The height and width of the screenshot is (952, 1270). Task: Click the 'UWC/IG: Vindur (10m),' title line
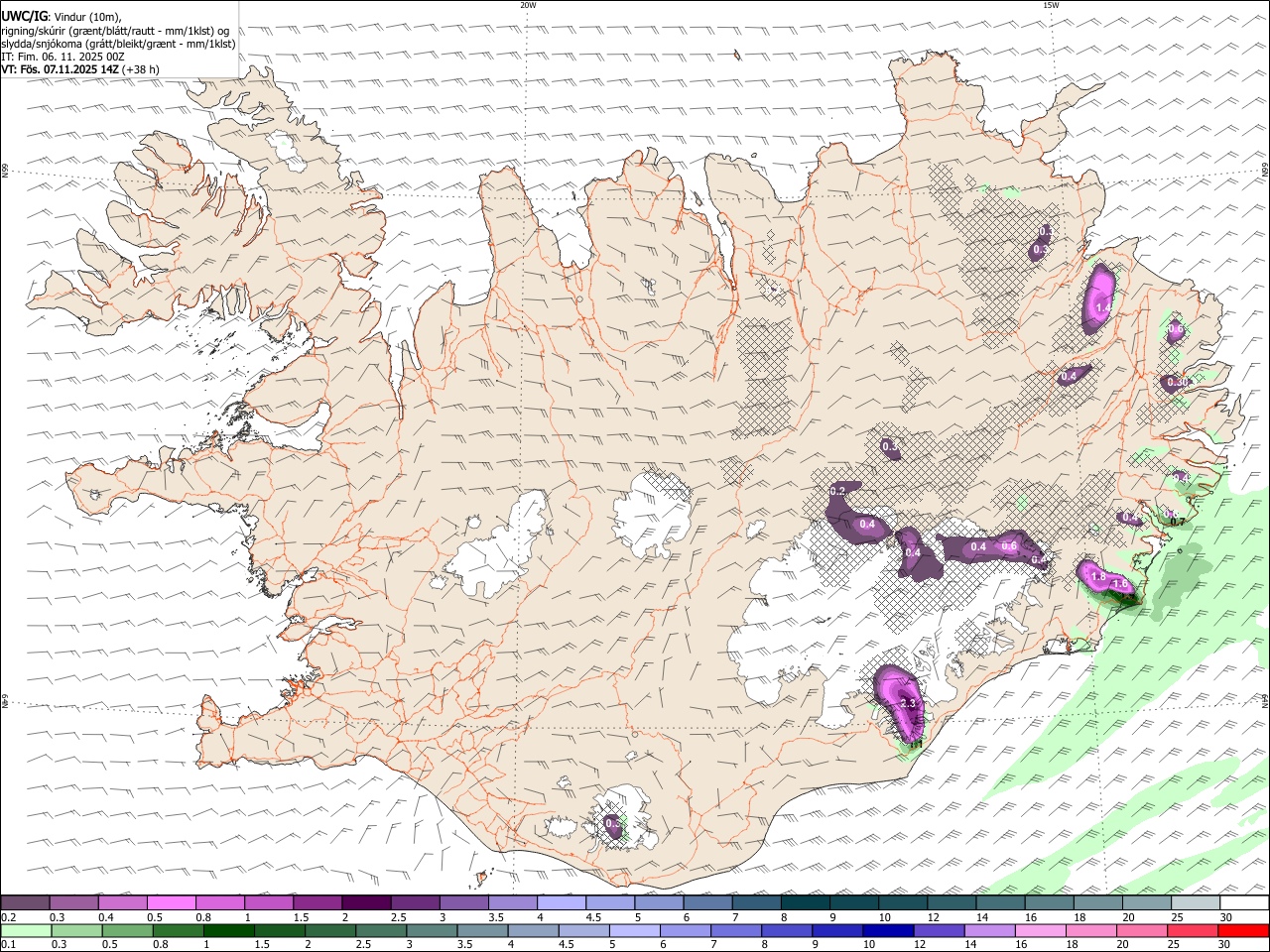[x=62, y=16]
